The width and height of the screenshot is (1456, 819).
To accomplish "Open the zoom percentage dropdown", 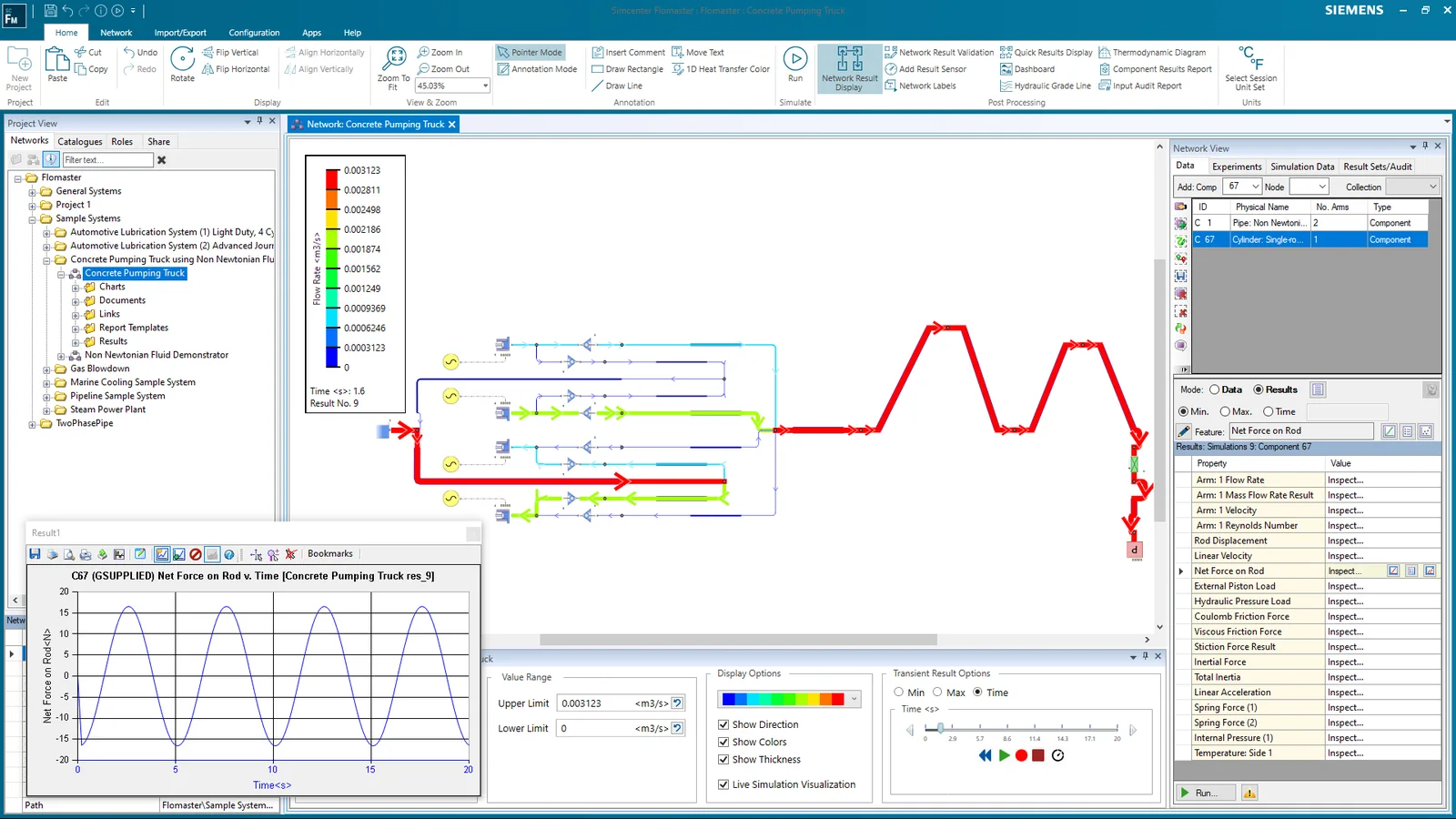I will point(485,86).
